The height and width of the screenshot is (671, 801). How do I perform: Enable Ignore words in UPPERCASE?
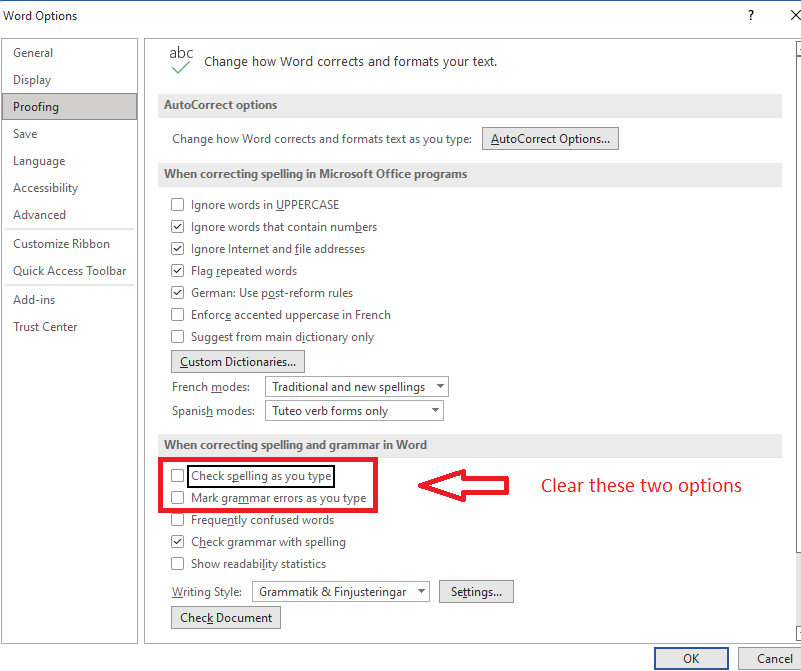pyautogui.click(x=178, y=205)
